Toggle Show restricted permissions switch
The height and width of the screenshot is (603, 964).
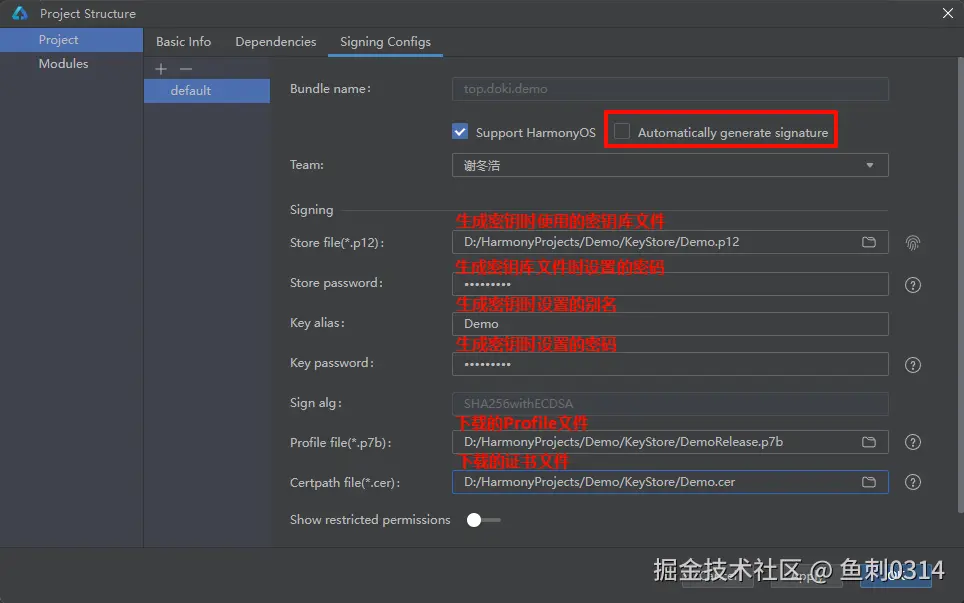tap(483, 520)
